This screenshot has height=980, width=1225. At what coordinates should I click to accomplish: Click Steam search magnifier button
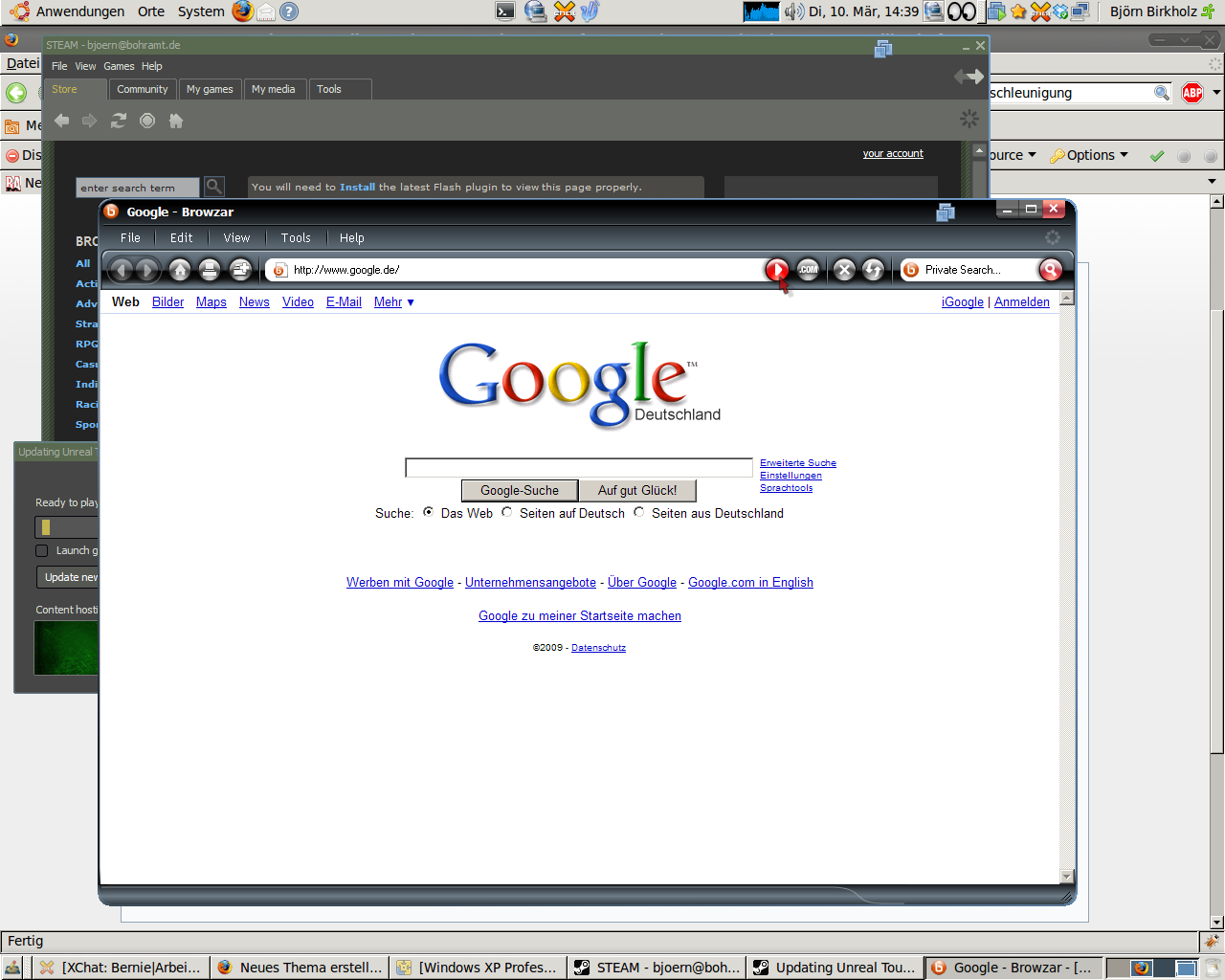(214, 187)
